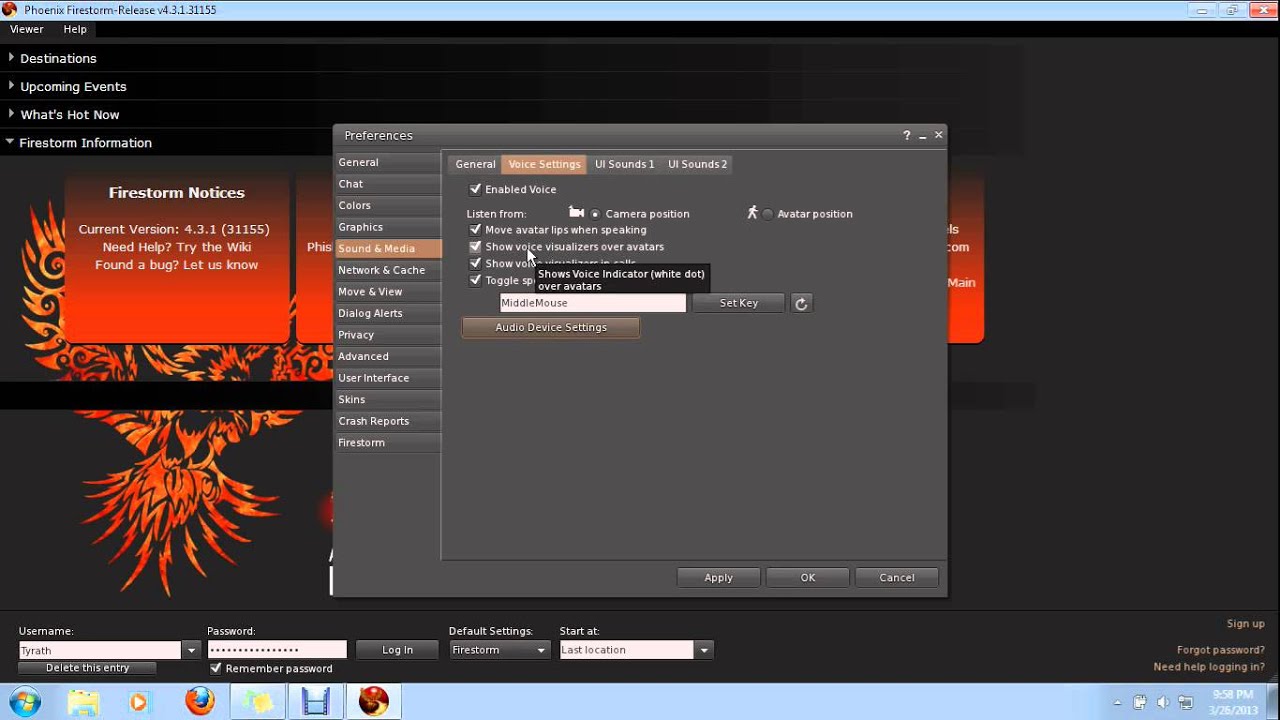Switch to the General sound tab

tap(475, 164)
